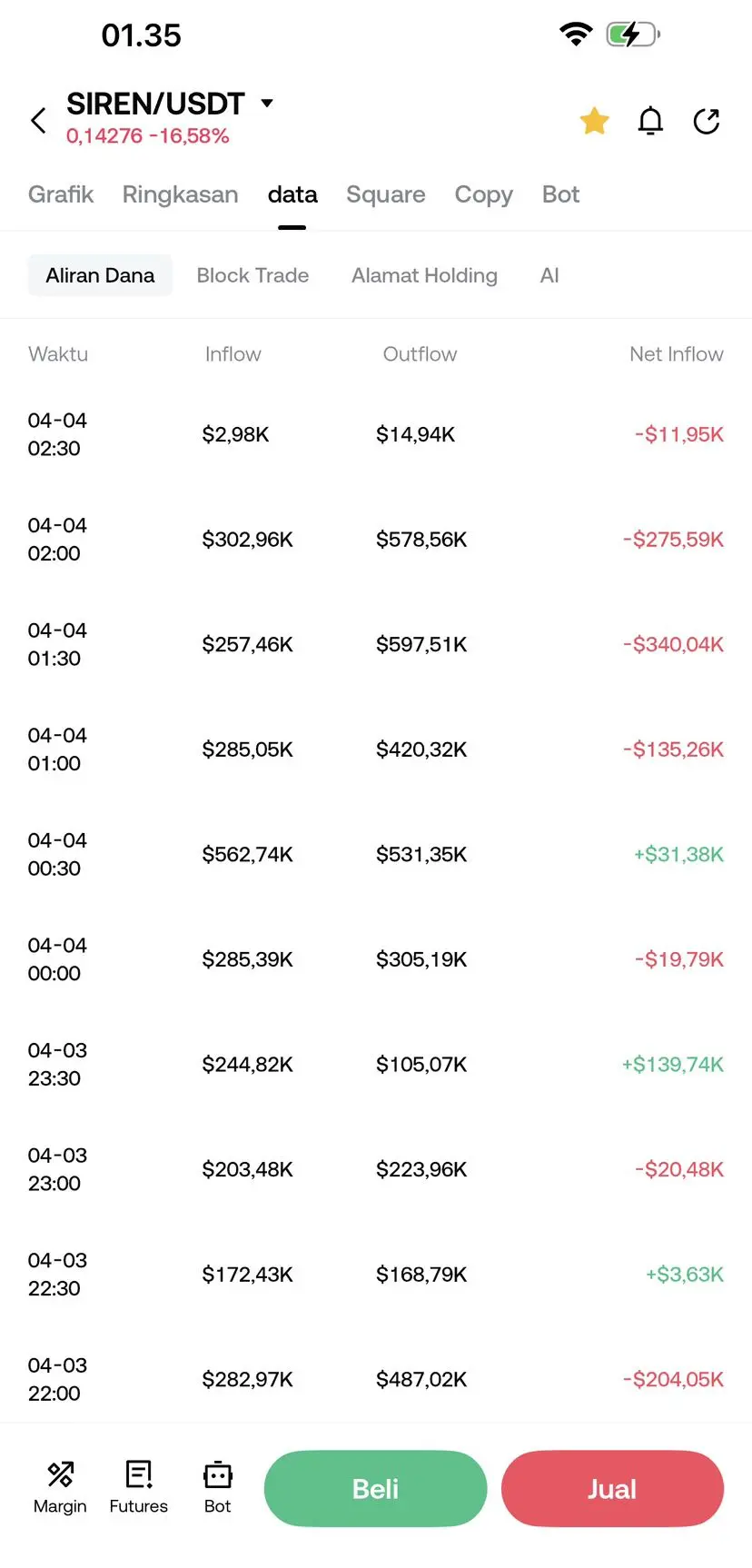Expand the SIREN/USDT pair dropdown arrow

[x=267, y=103]
